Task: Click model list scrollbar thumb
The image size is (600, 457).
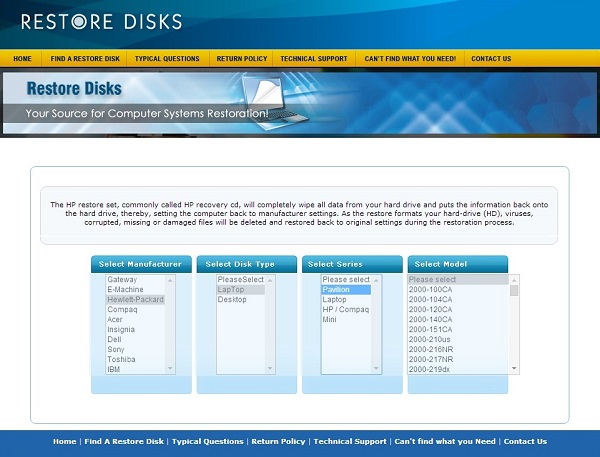Action: [x=514, y=291]
